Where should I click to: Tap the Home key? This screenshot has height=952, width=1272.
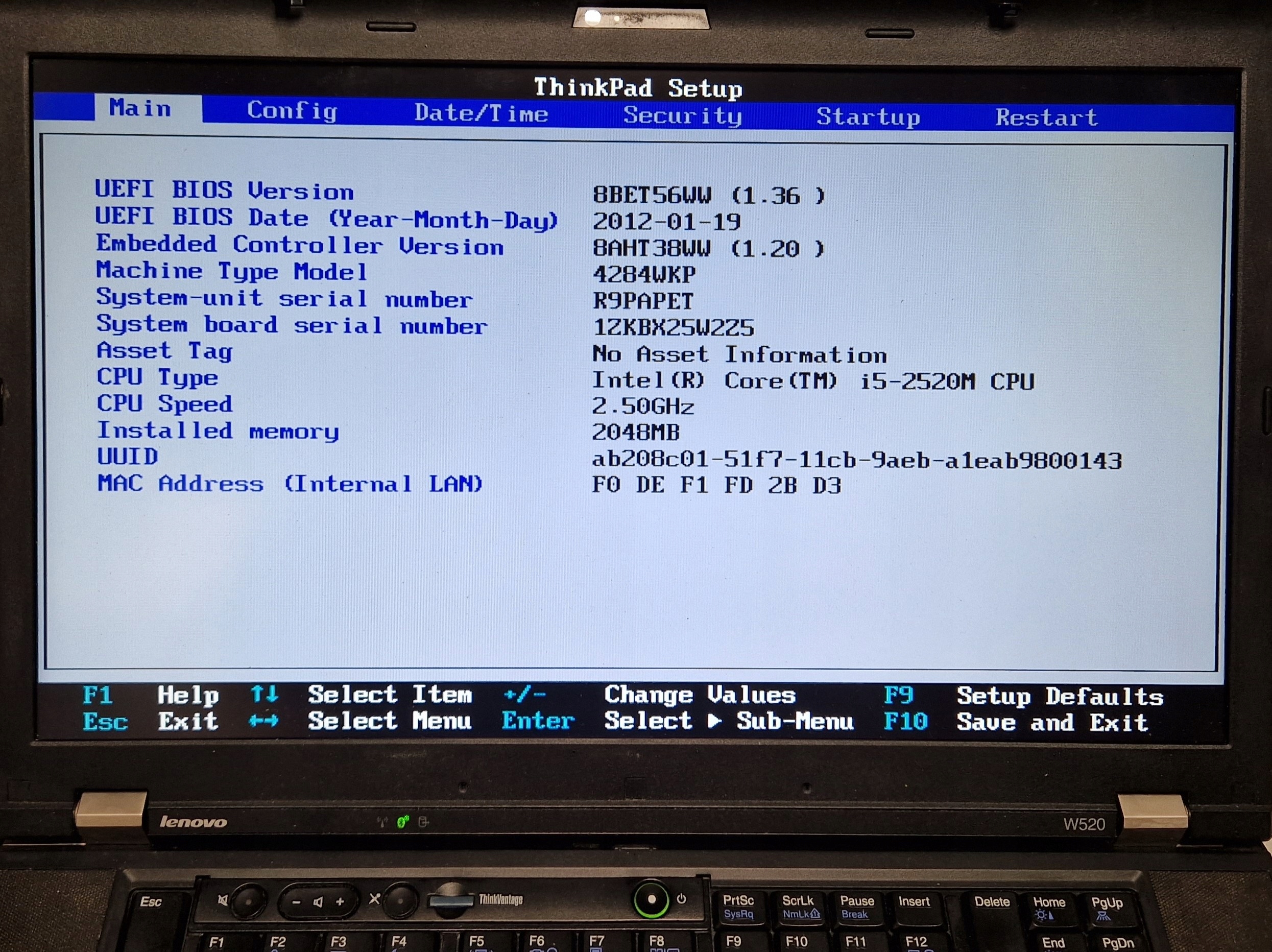(1049, 909)
